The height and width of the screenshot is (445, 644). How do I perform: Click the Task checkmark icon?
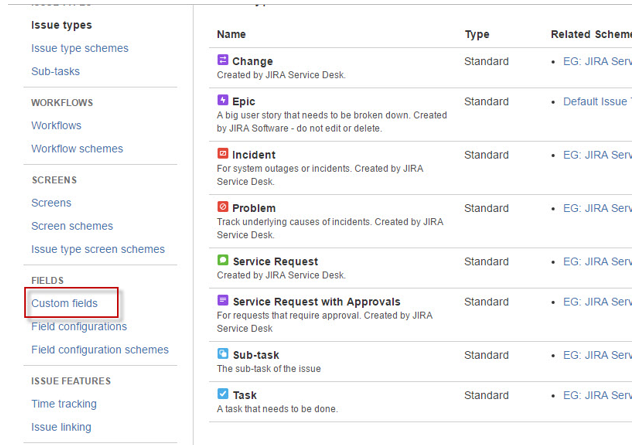223,394
